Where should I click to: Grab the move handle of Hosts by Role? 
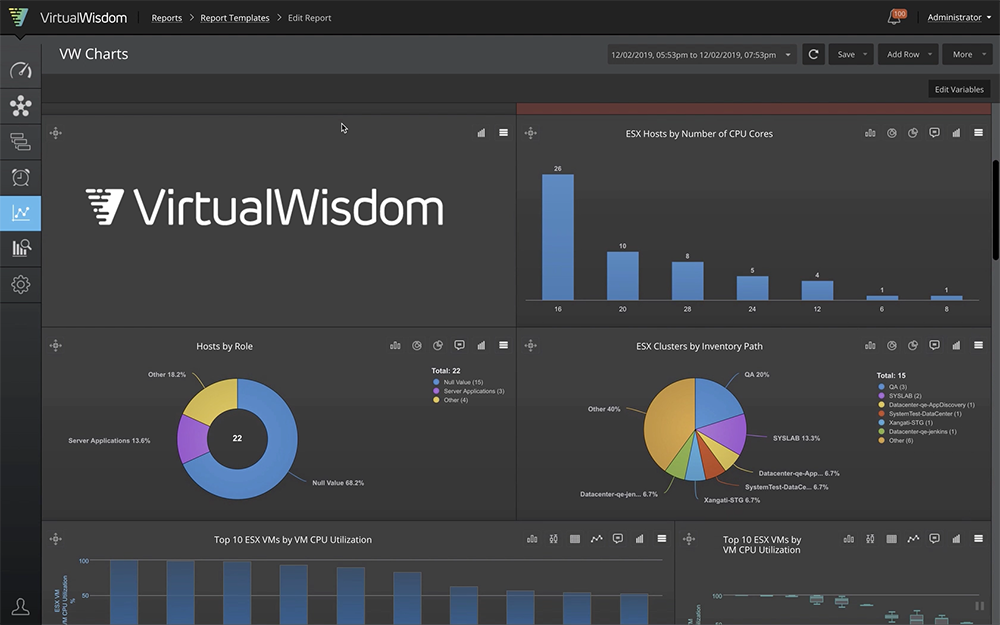pos(55,346)
